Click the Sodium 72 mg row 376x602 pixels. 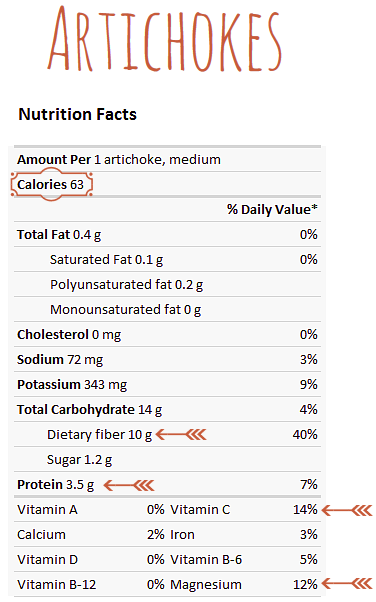coord(167,359)
